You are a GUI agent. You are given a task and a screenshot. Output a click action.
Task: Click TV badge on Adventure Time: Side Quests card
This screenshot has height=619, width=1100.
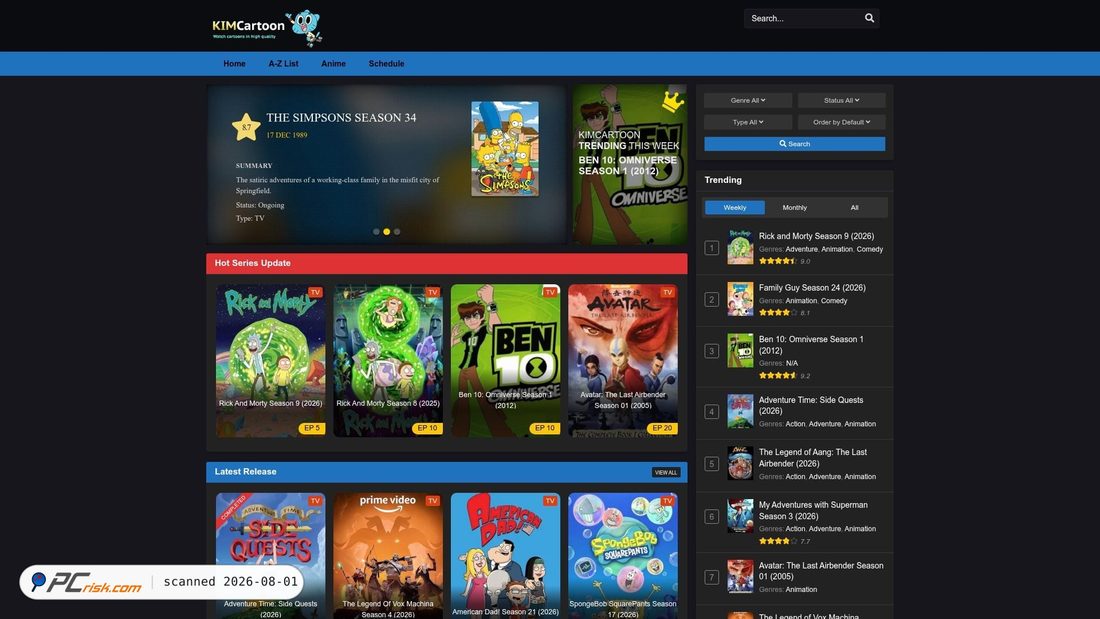point(315,501)
